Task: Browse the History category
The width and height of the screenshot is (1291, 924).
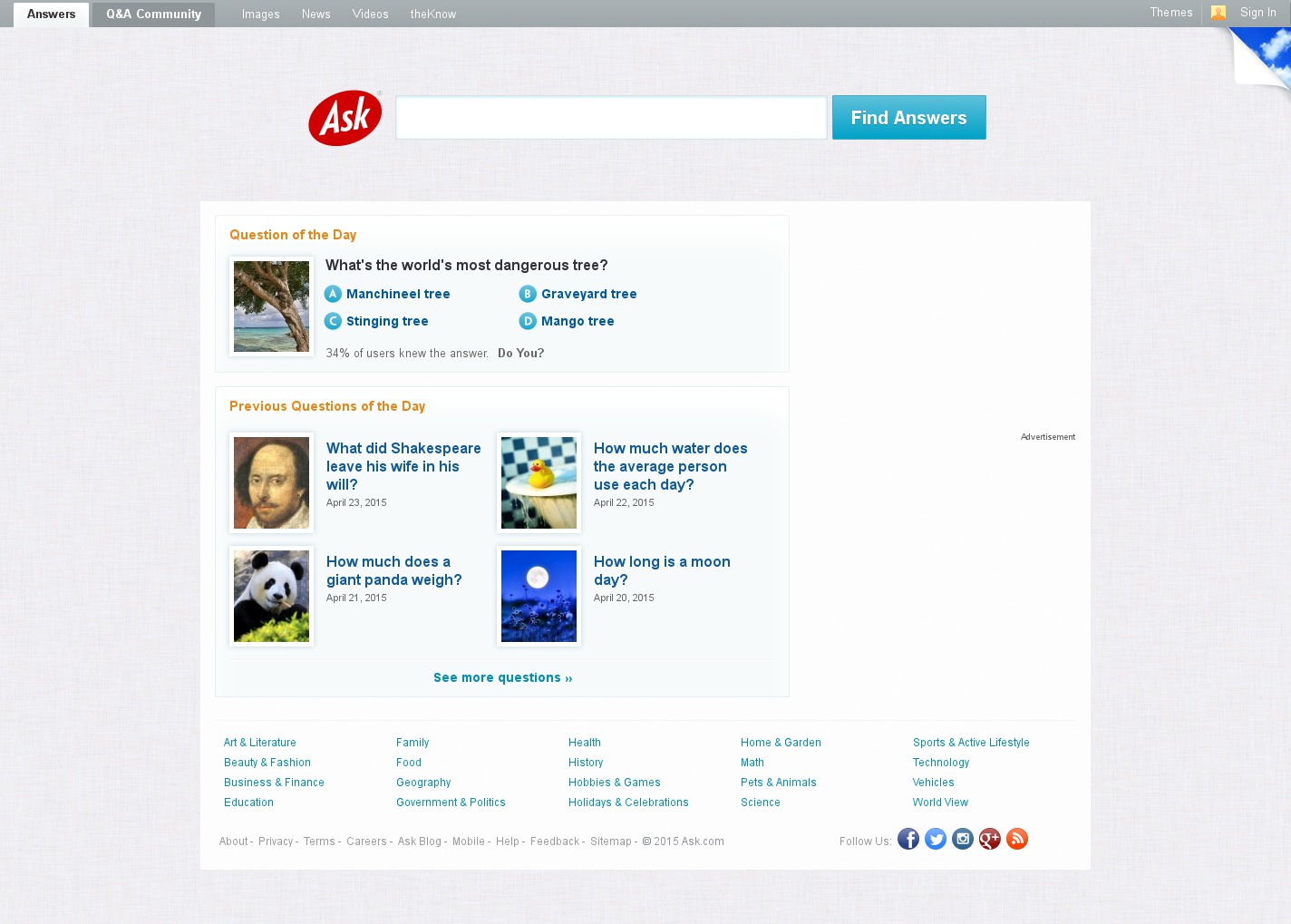Action: (586, 763)
